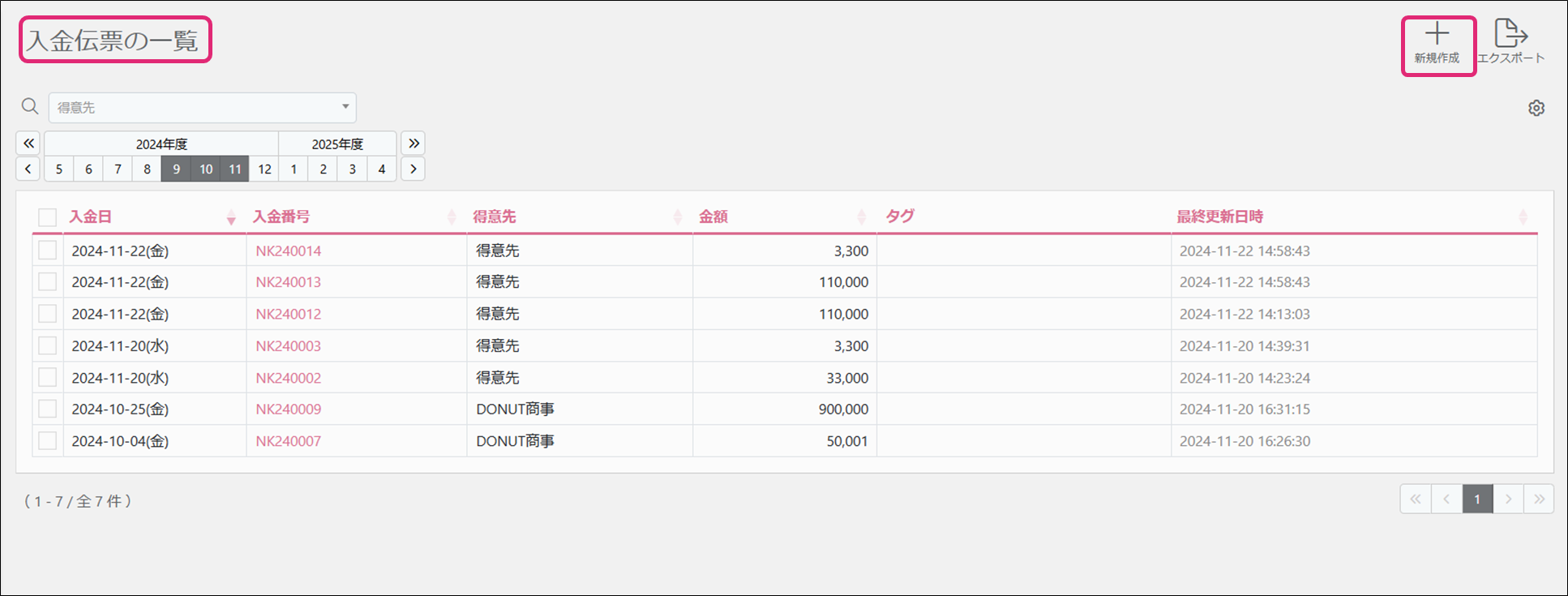1568x596 pixels.
Task: Click the search magnifier icon
Action: [x=30, y=106]
